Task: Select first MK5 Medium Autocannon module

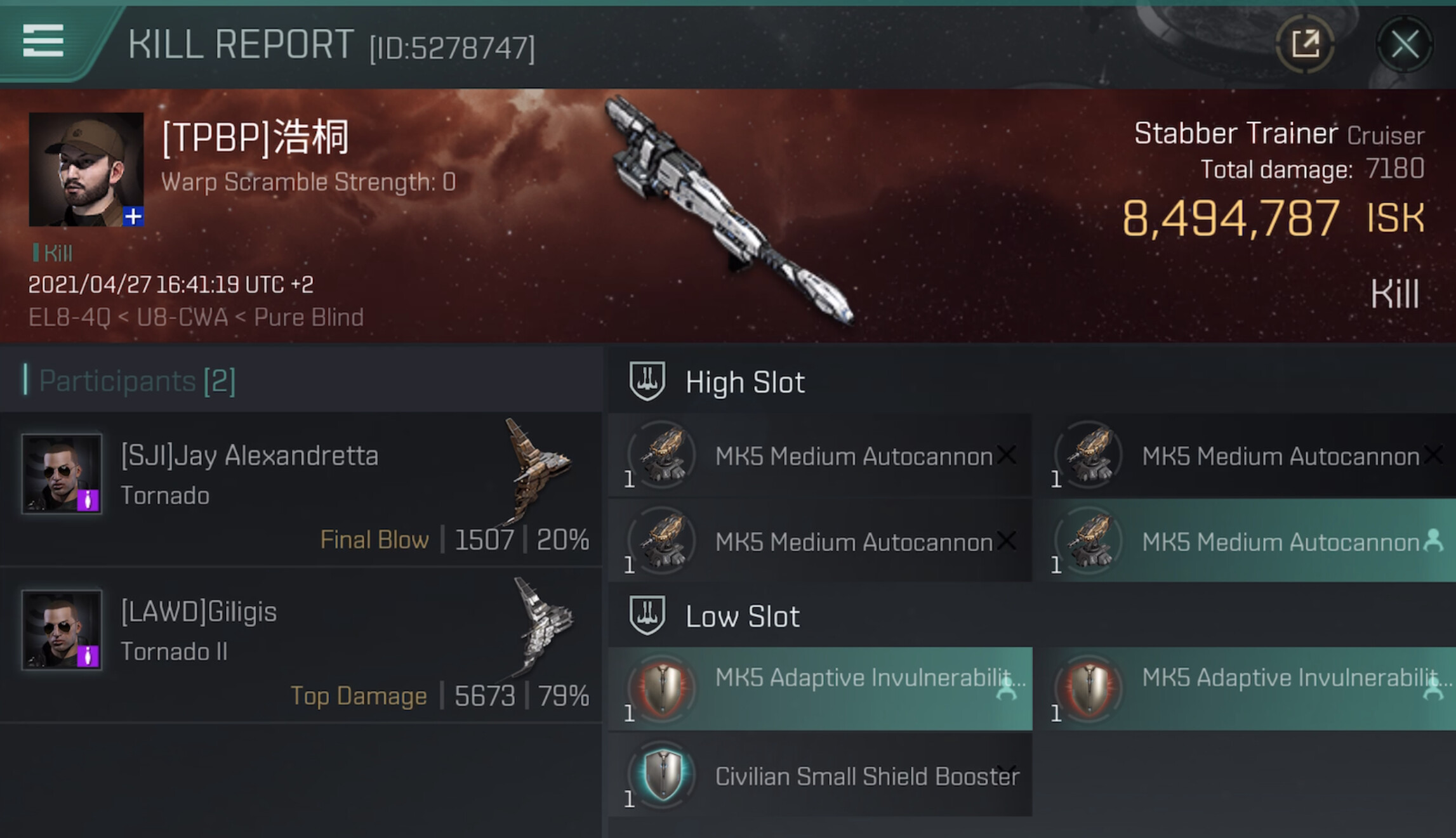Action: point(820,455)
